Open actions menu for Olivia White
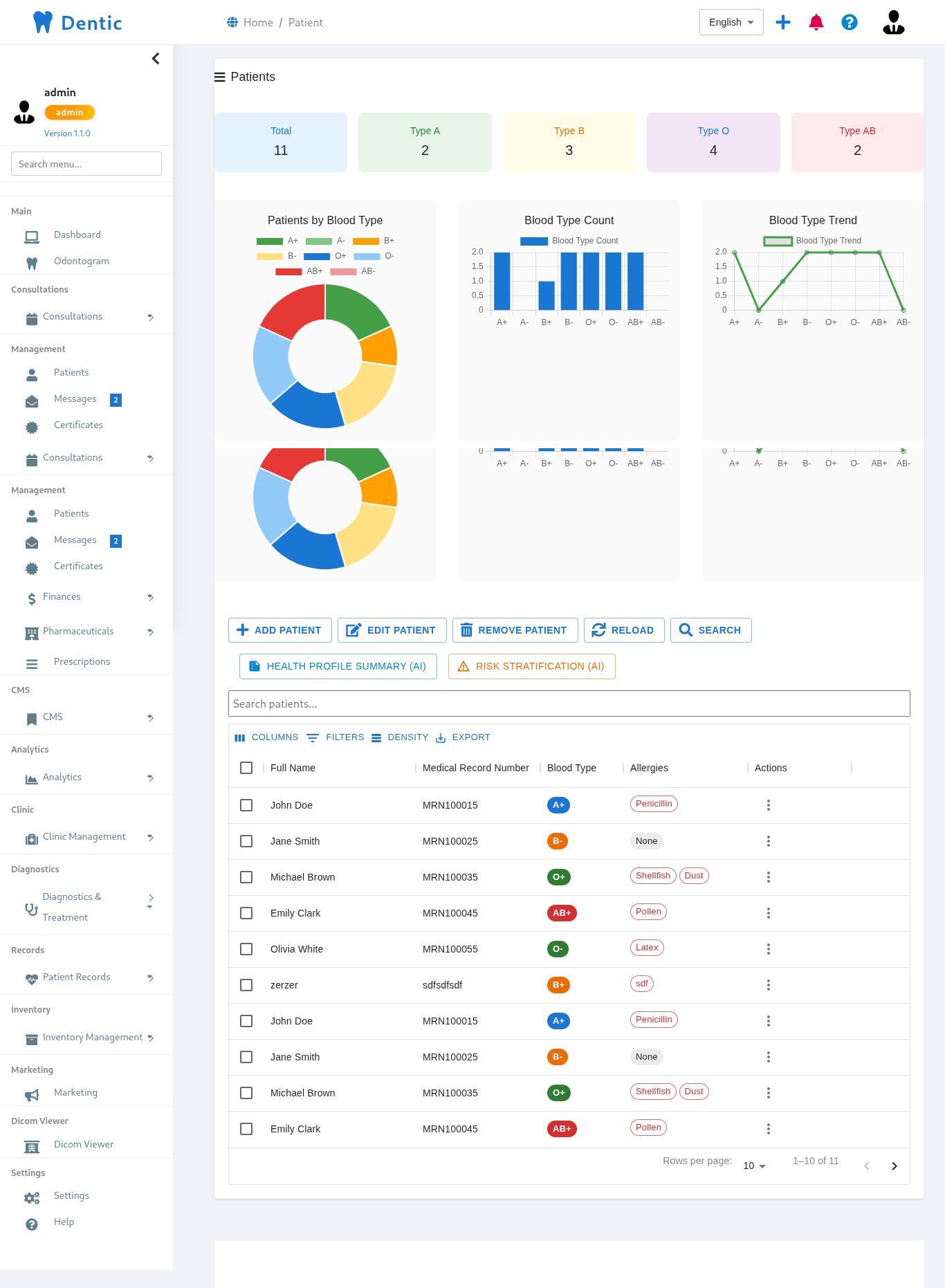The image size is (945, 1288). pyautogui.click(x=768, y=949)
